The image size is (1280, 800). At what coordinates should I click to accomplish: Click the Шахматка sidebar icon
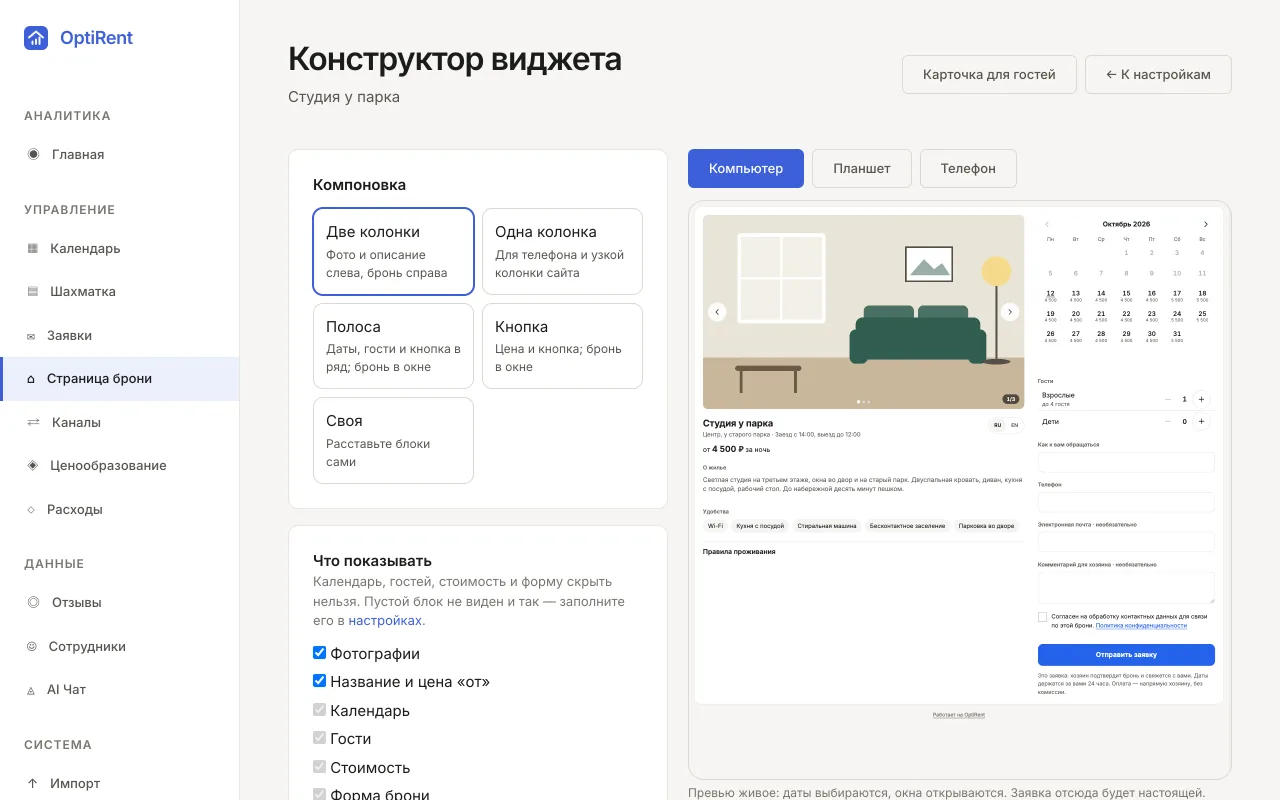(x=33, y=292)
